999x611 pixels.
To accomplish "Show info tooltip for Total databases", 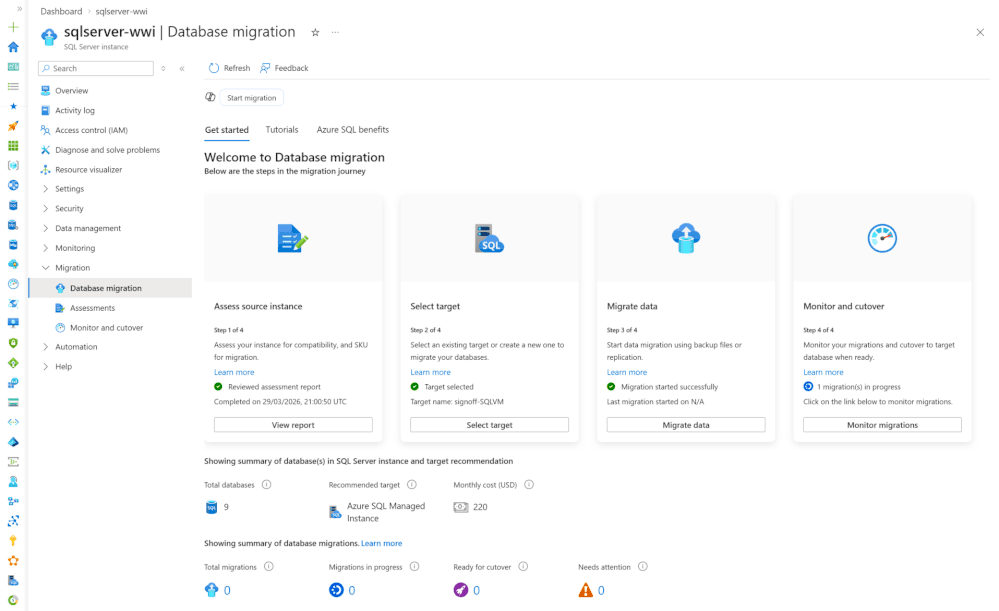I will [x=266, y=485].
